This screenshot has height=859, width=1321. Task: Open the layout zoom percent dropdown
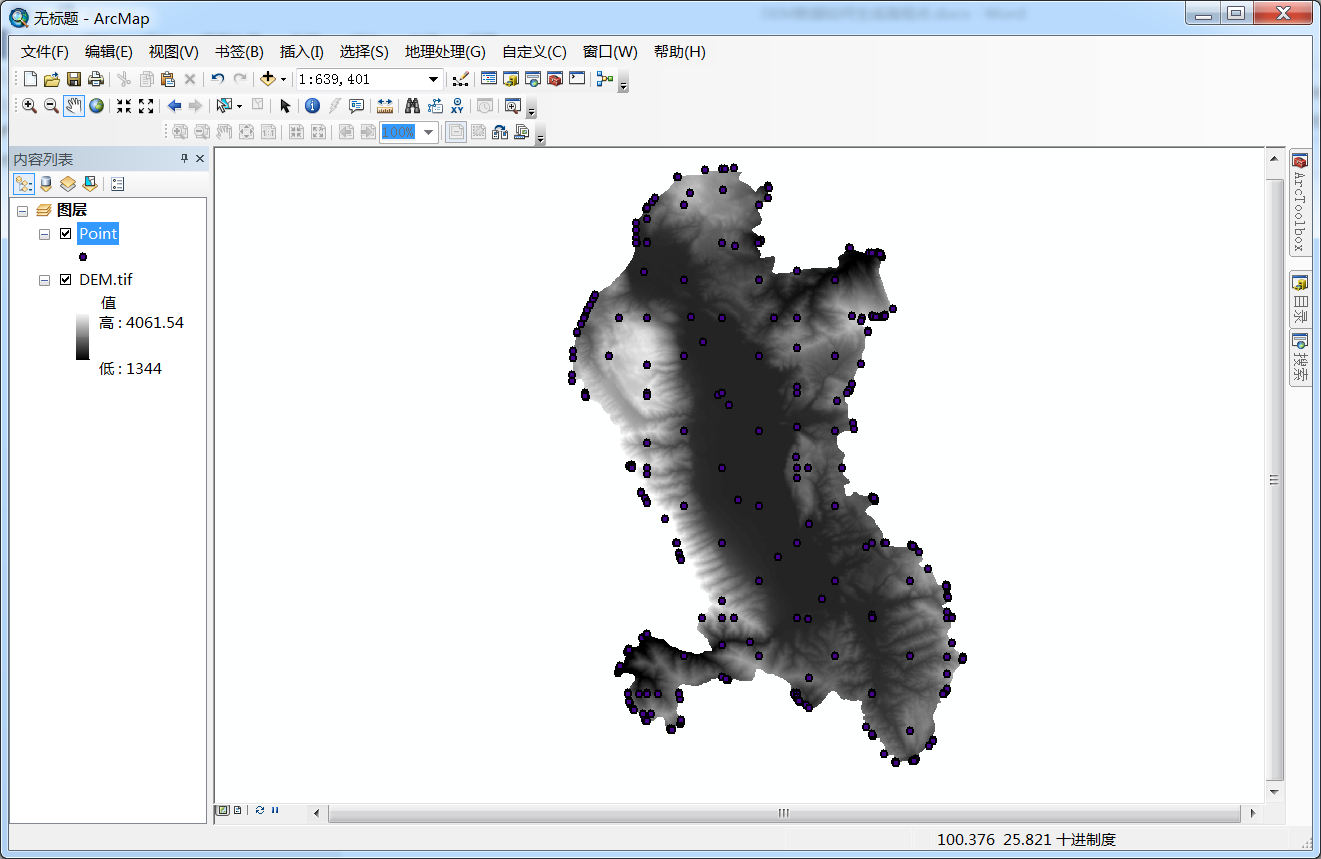coord(428,132)
